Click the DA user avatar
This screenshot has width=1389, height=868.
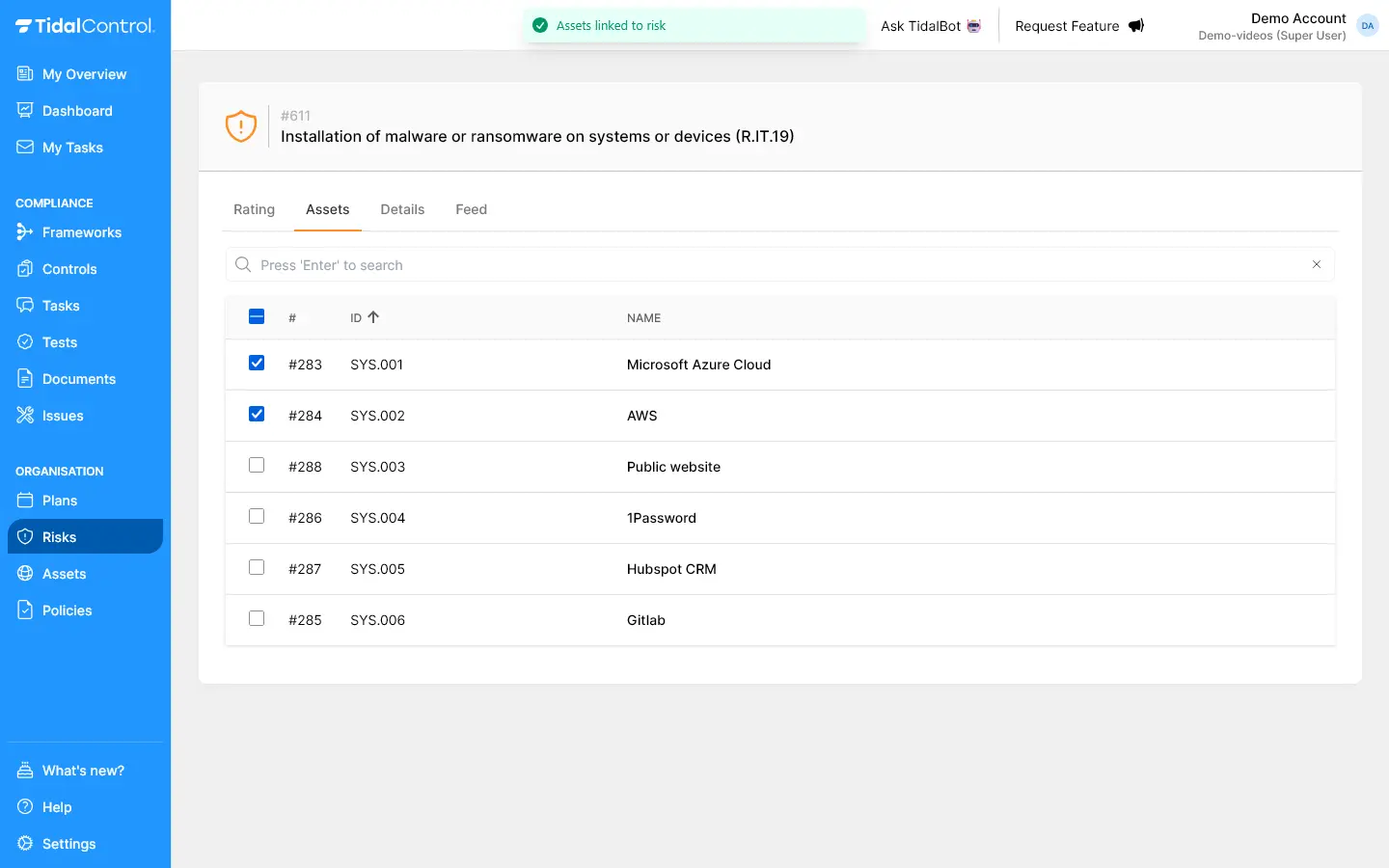pyautogui.click(x=1367, y=26)
